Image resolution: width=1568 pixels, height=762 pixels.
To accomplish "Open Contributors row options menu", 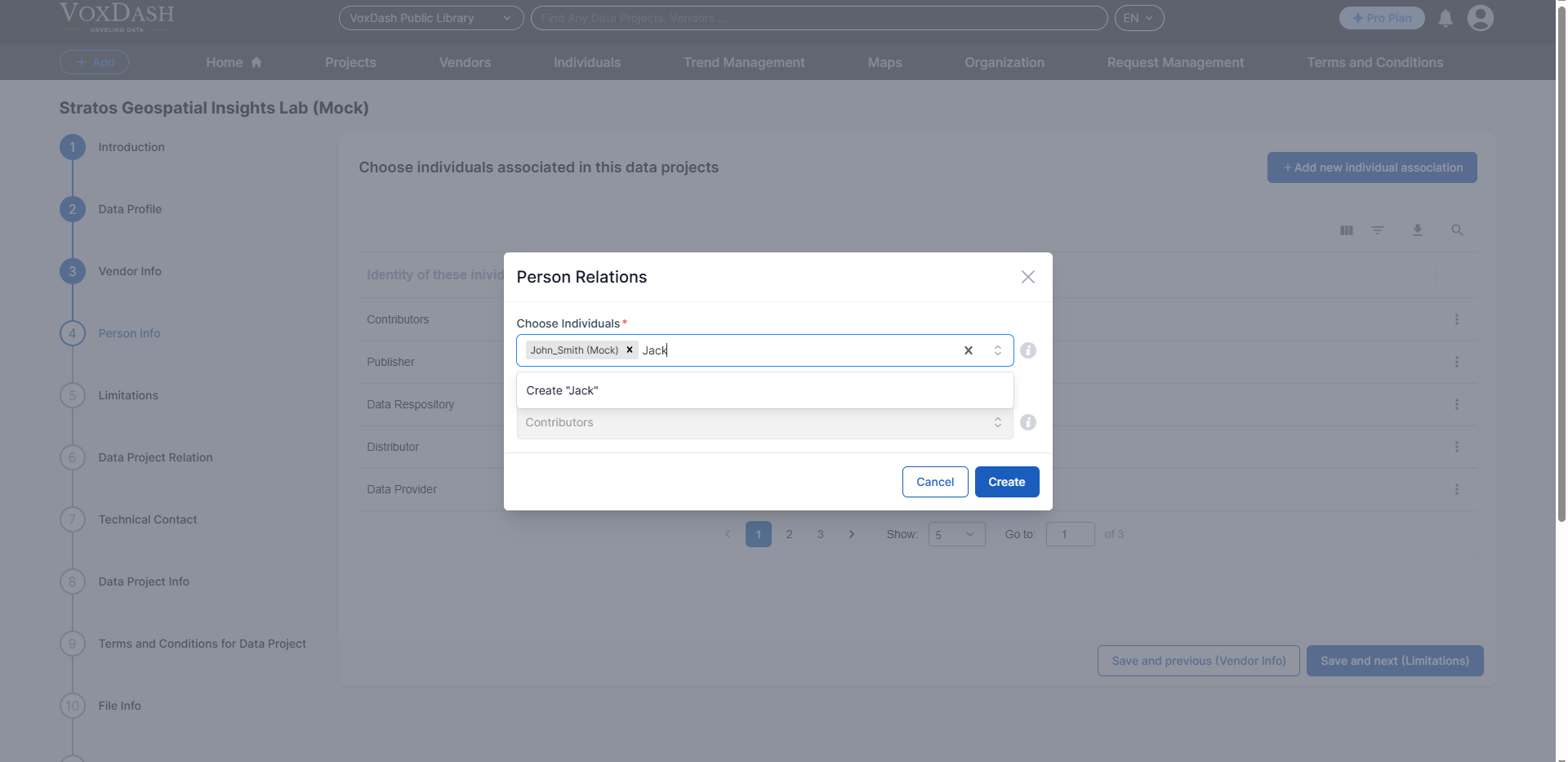I will point(1456,319).
